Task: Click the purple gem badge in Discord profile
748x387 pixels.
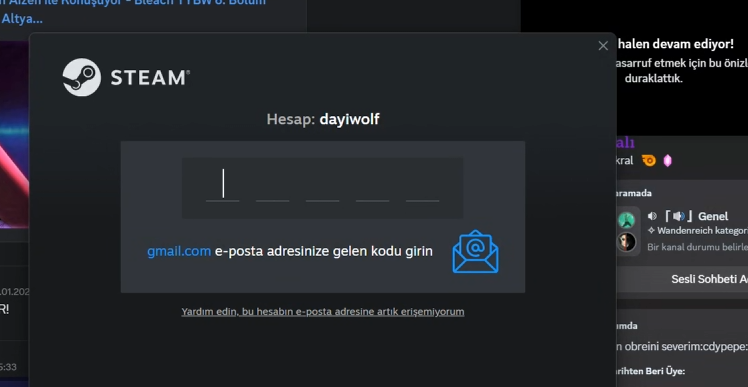Action: click(667, 161)
